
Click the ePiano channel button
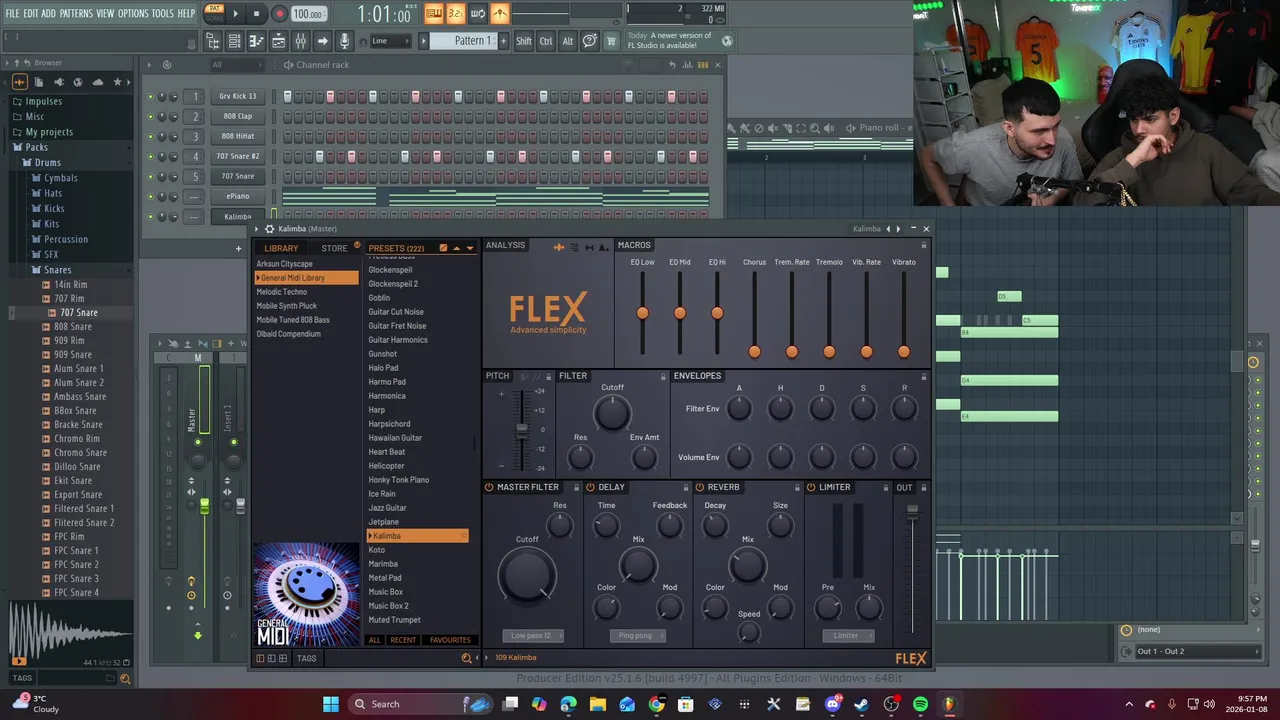coord(238,196)
